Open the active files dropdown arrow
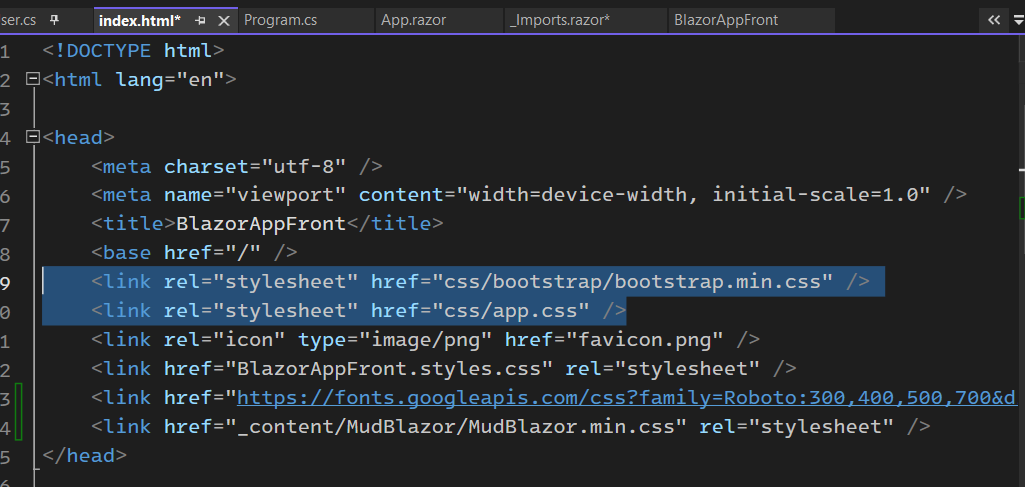 pyautogui.click(x=1018, y=20)
